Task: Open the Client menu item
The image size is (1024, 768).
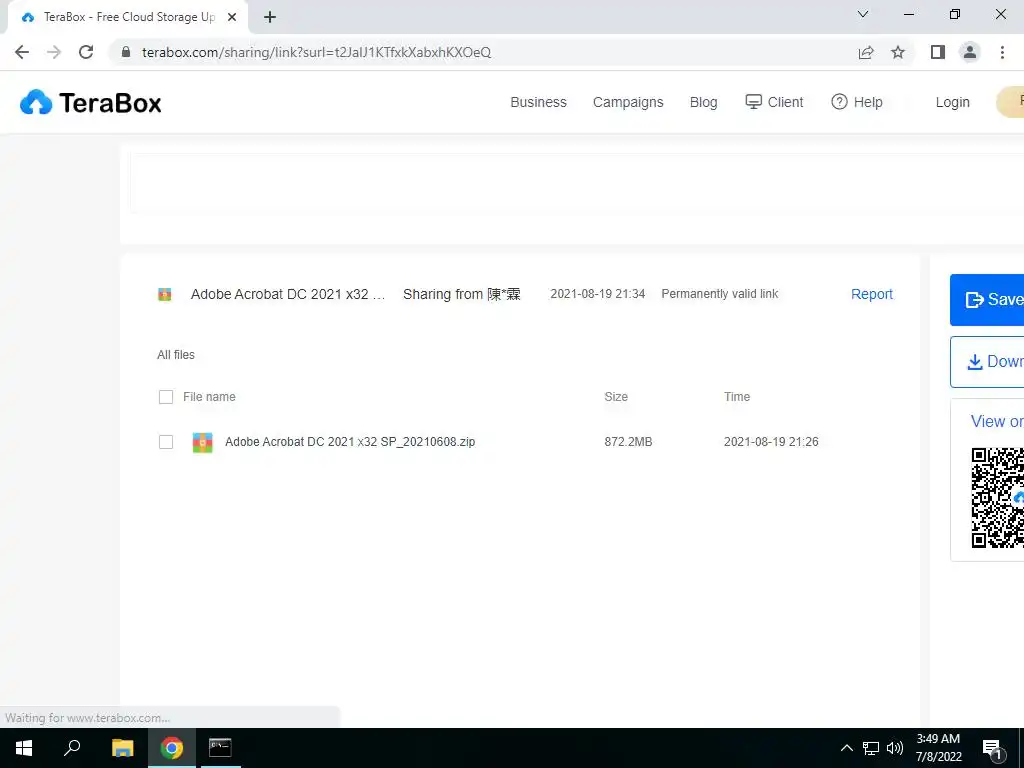Action: tap(775, 103)
